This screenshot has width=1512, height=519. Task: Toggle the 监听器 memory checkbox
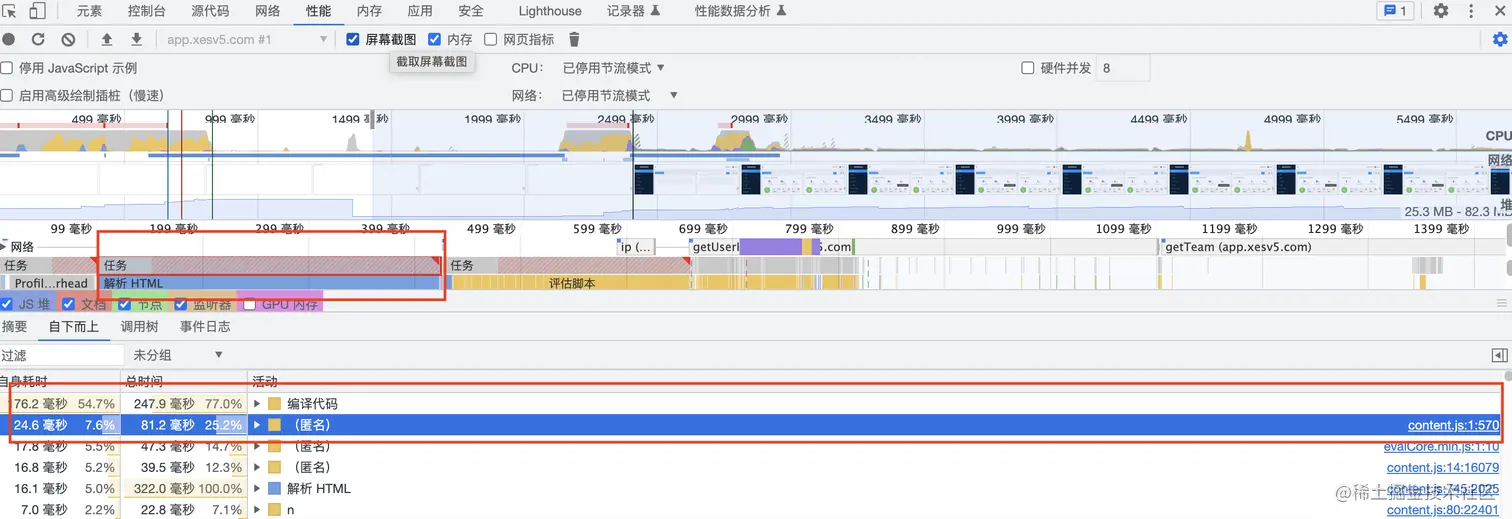pyautogui.click(x=181, y=304)
